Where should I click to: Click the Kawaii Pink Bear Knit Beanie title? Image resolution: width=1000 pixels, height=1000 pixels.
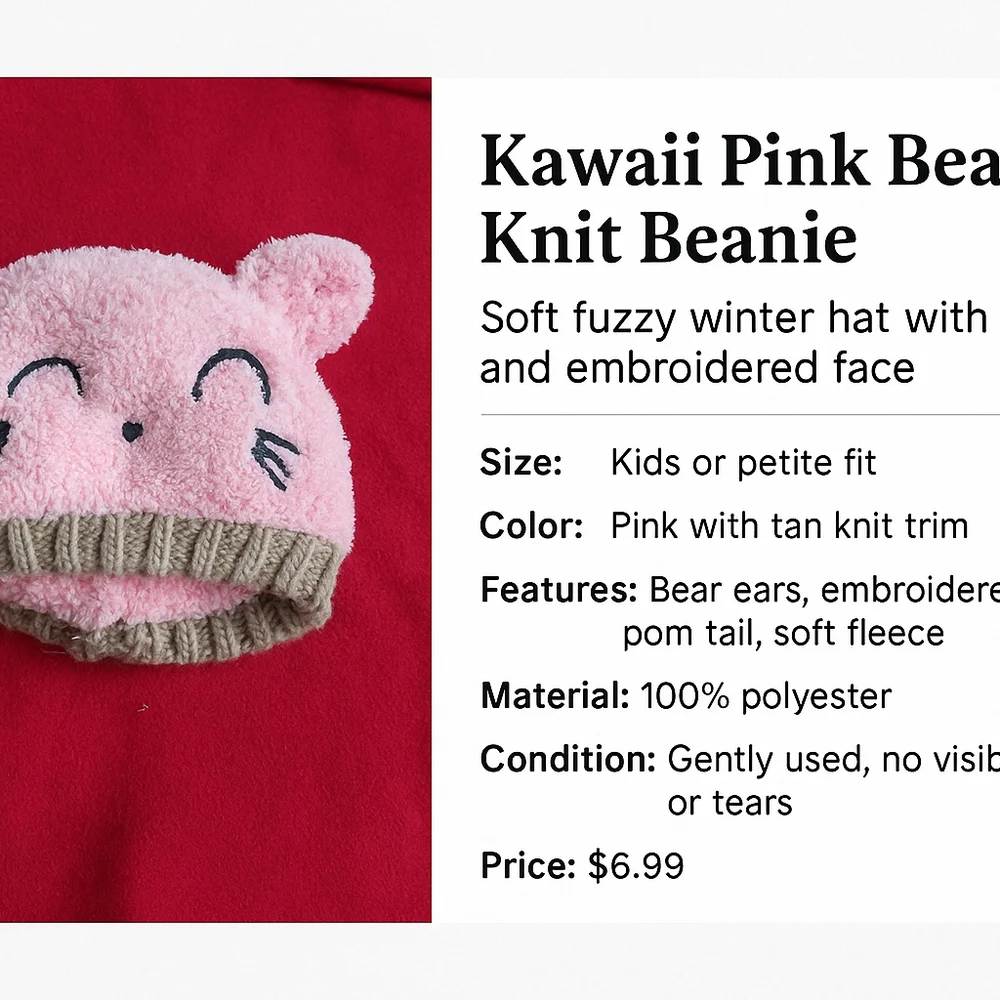click(740, 198)
